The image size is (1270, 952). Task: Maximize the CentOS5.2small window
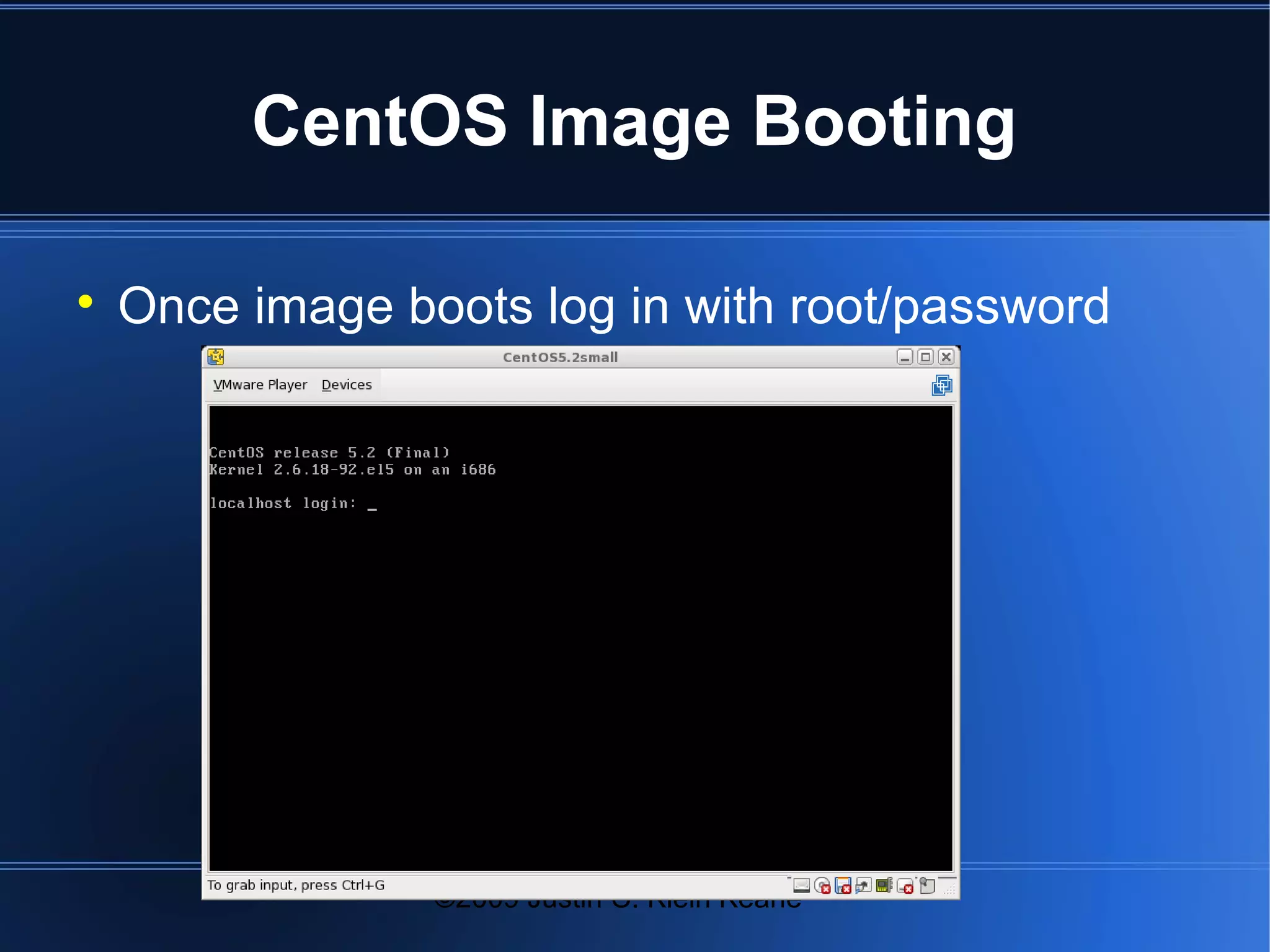[925, 357]
